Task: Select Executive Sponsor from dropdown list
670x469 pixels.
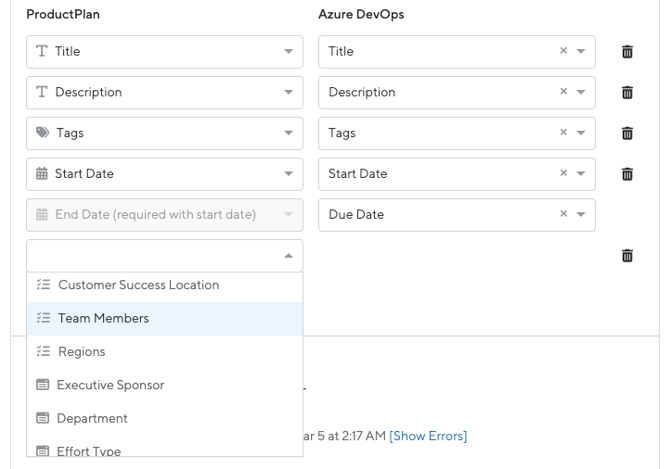Action: coord(110,385)
